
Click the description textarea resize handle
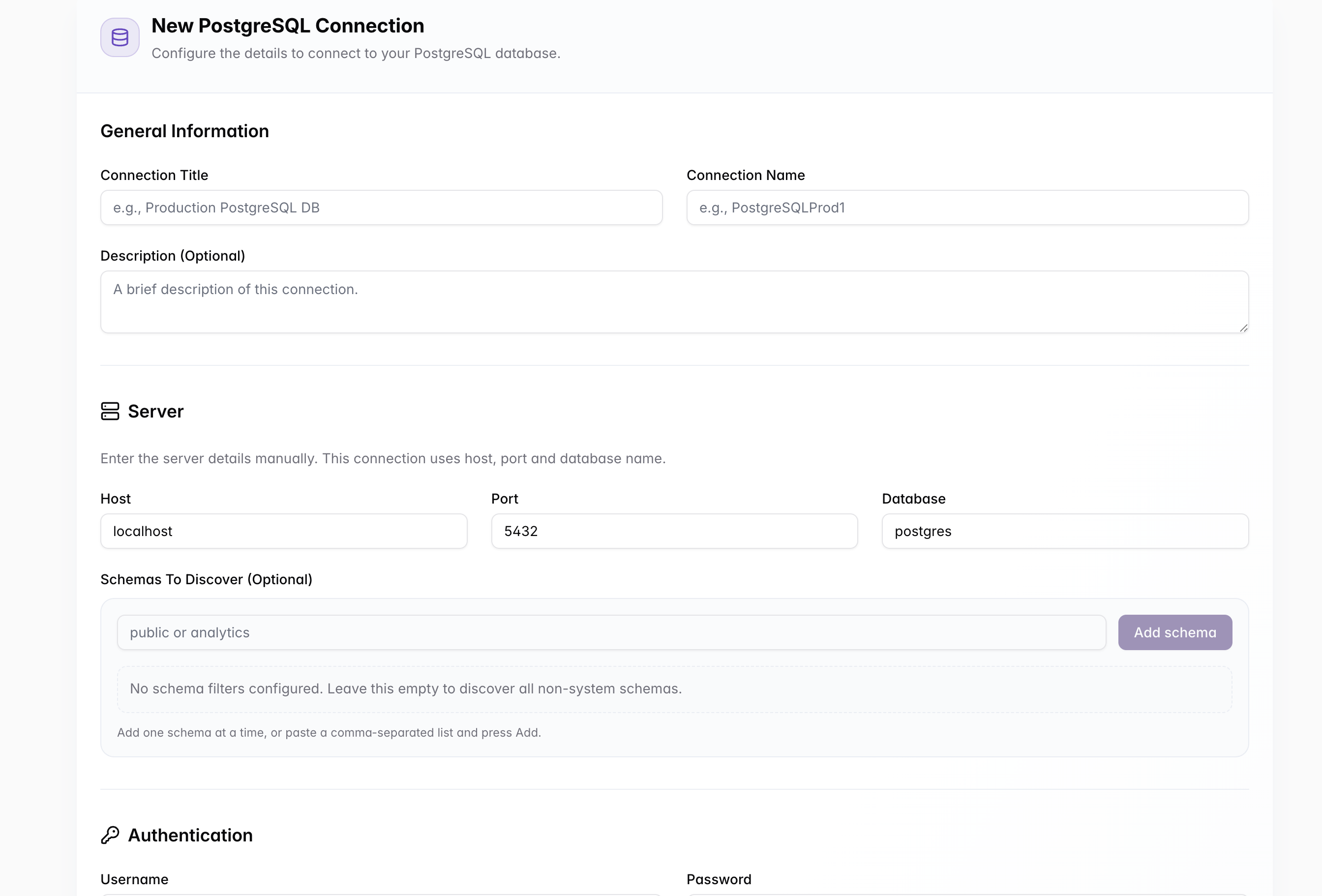point(1243,328)
